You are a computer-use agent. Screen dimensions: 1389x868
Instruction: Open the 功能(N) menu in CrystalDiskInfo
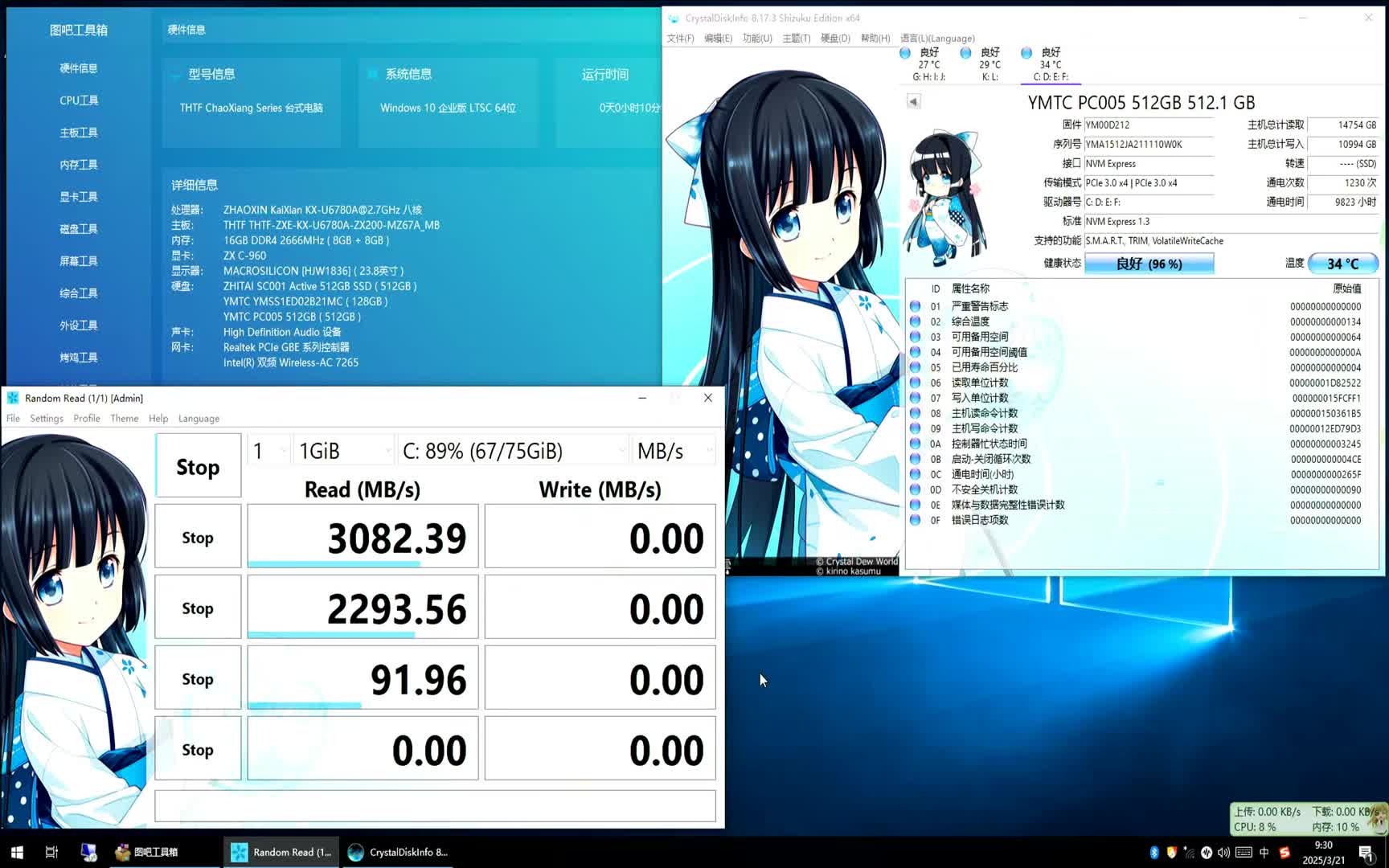tap(756, 38)
